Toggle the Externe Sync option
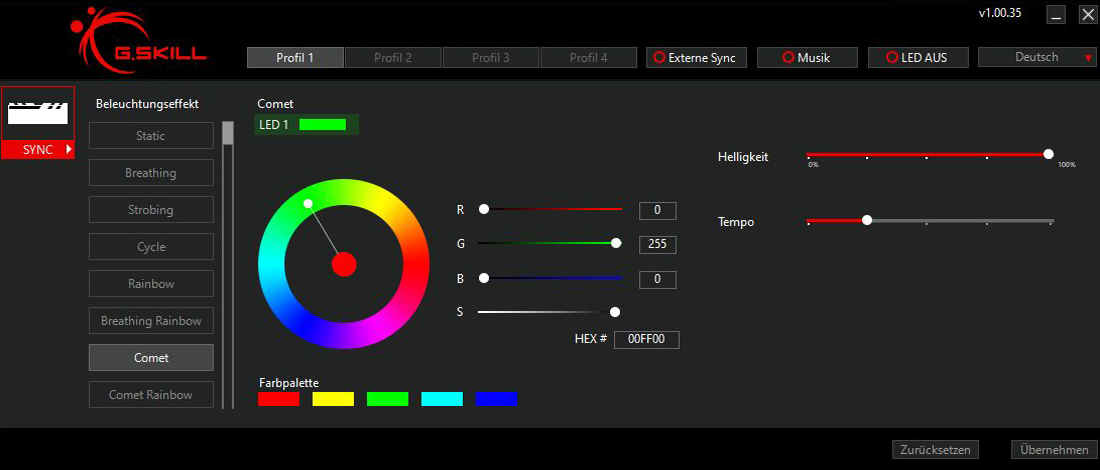 point(693,58)
